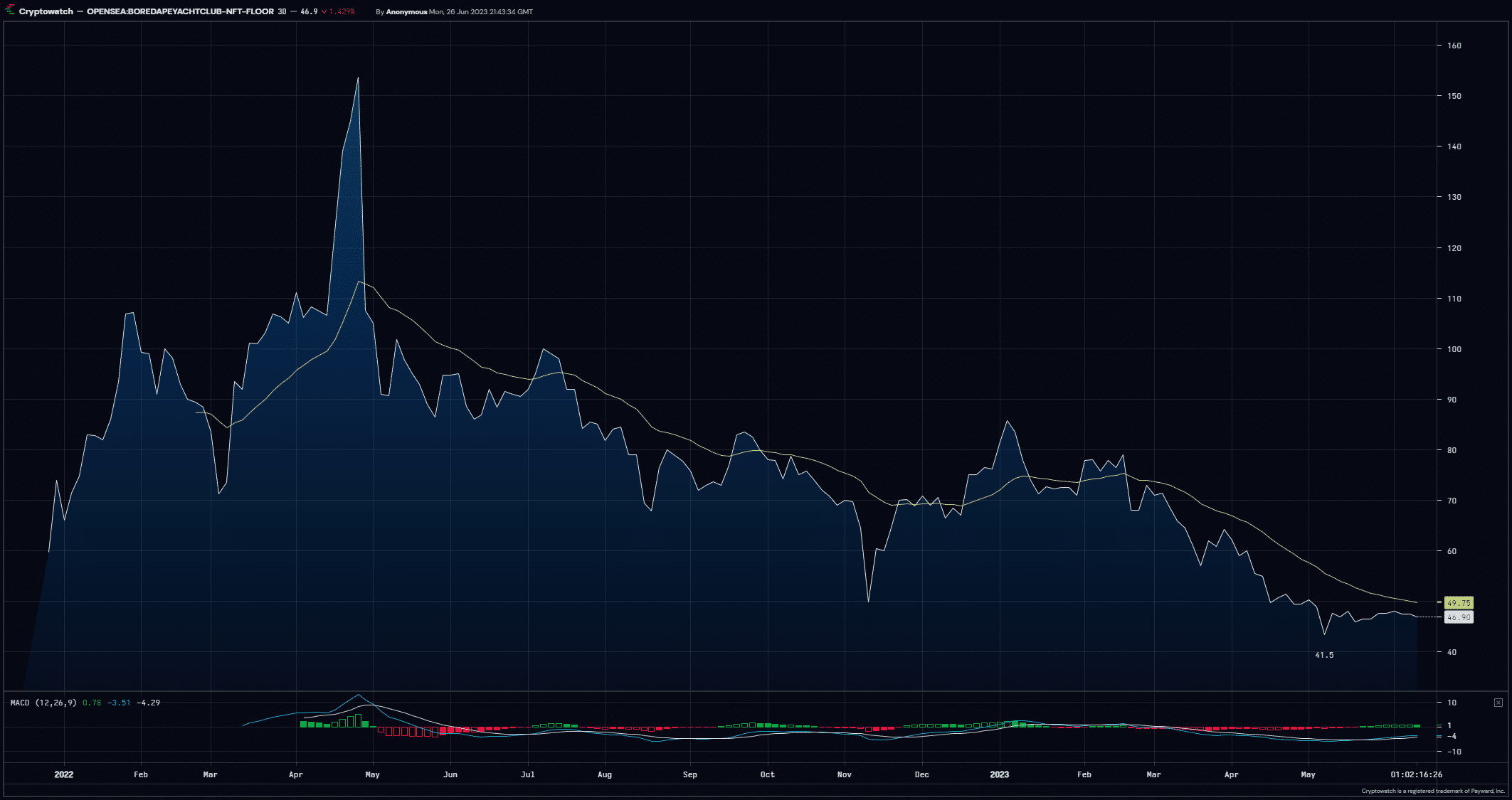Click the yellow 49.75 moving average tag
This screenshot has width=1512, height=800.
[1459, 603]
